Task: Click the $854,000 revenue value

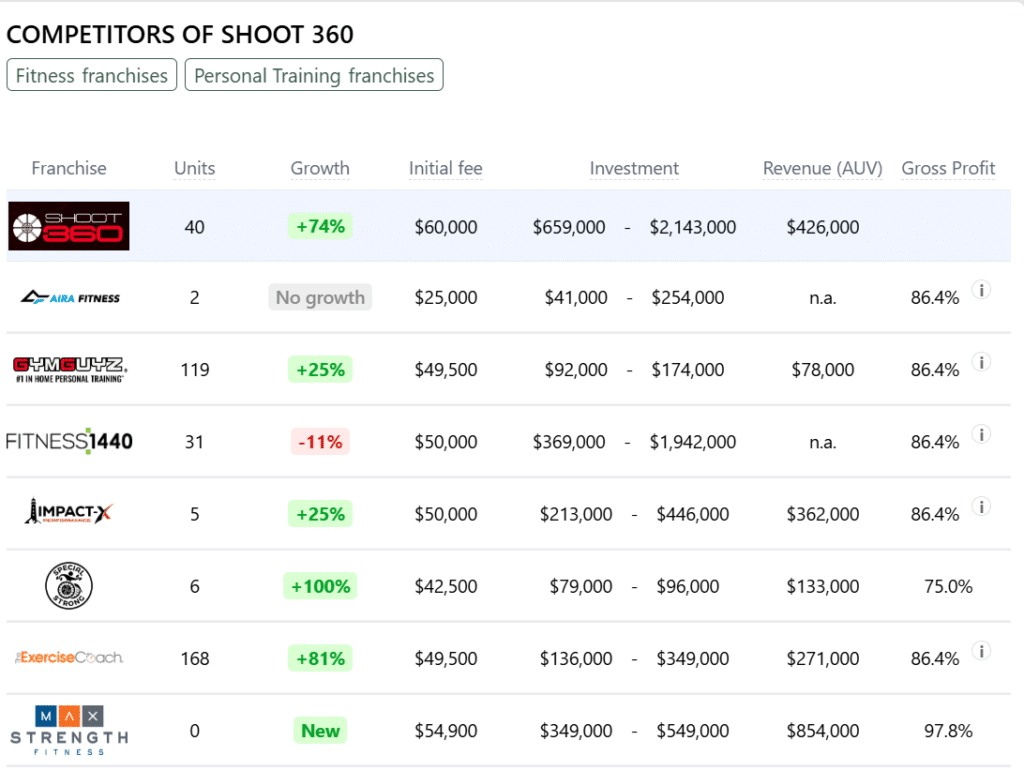Action: [x=823, y=731]
